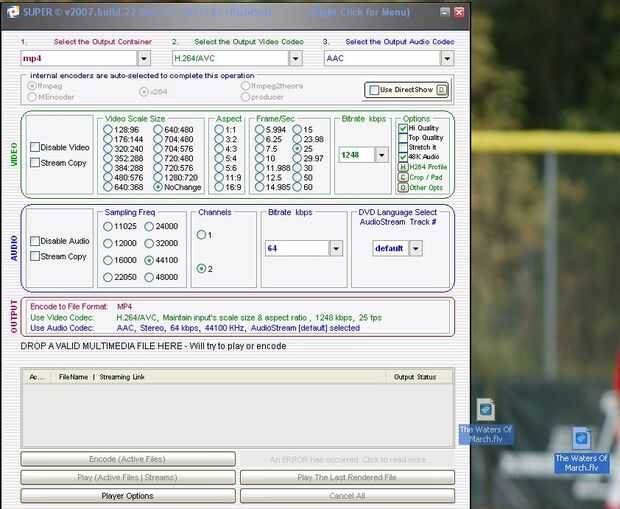Choose 48000 sampling frequency
This screenshot has height=509, width=620.
(149, 277)
